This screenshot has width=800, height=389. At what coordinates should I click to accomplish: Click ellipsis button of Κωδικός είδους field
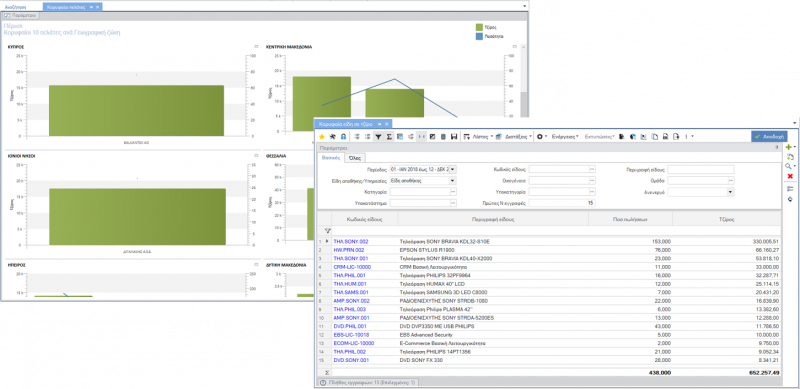[592, 169]
